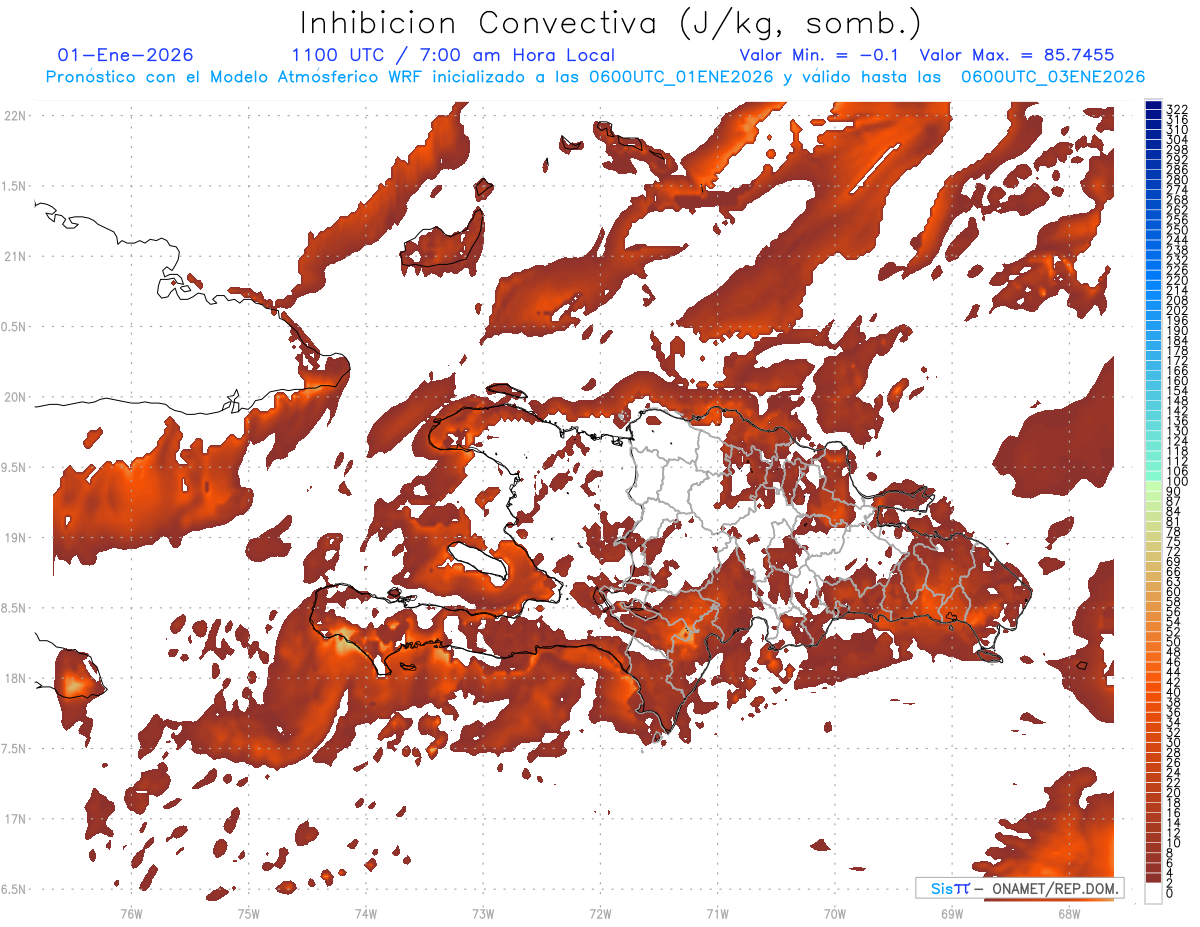Click the '20N' latitude label
The height and width of the screenshot is (927, 1200).
(15, 398)
